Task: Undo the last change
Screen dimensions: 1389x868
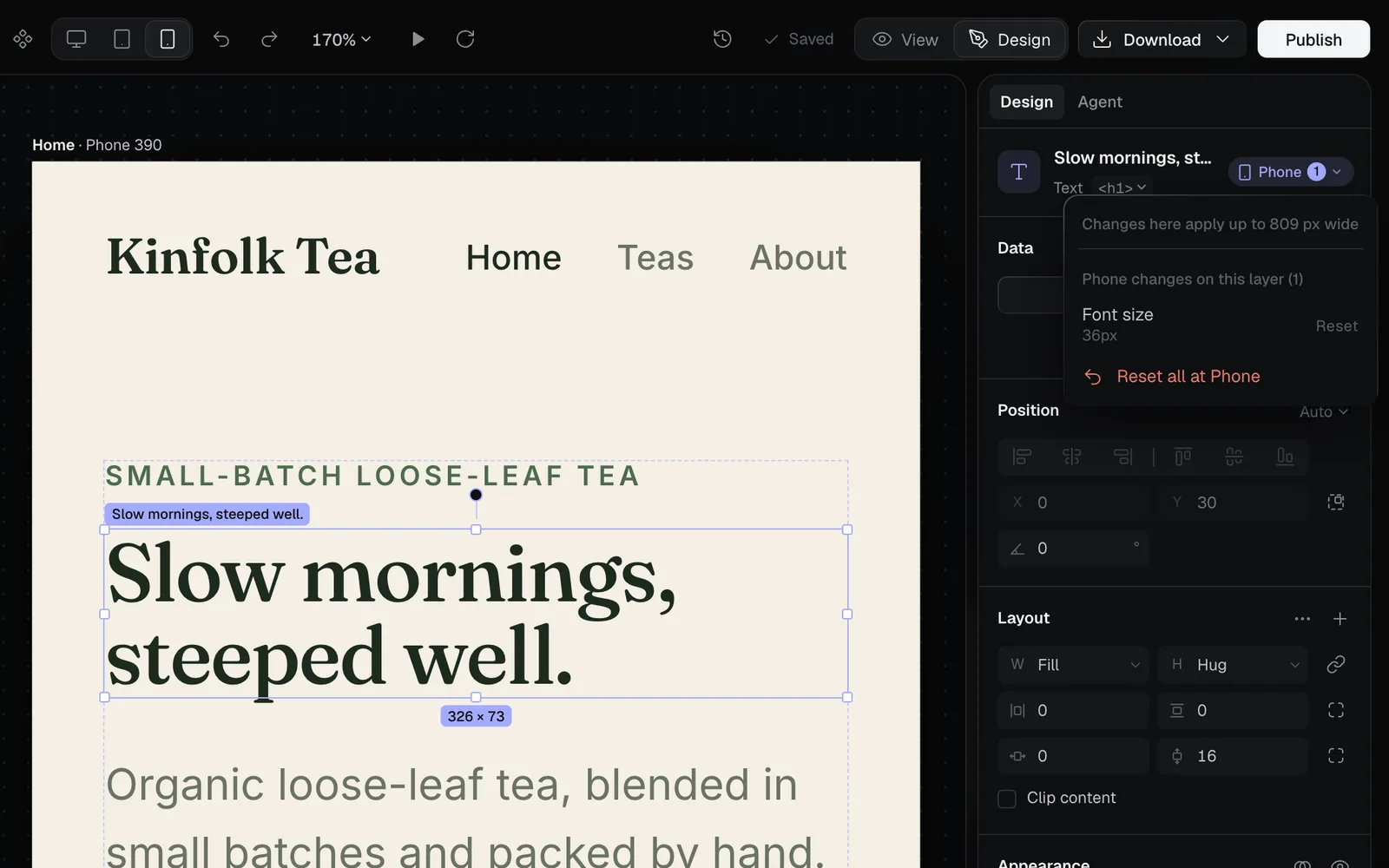Action: (221, 39)
